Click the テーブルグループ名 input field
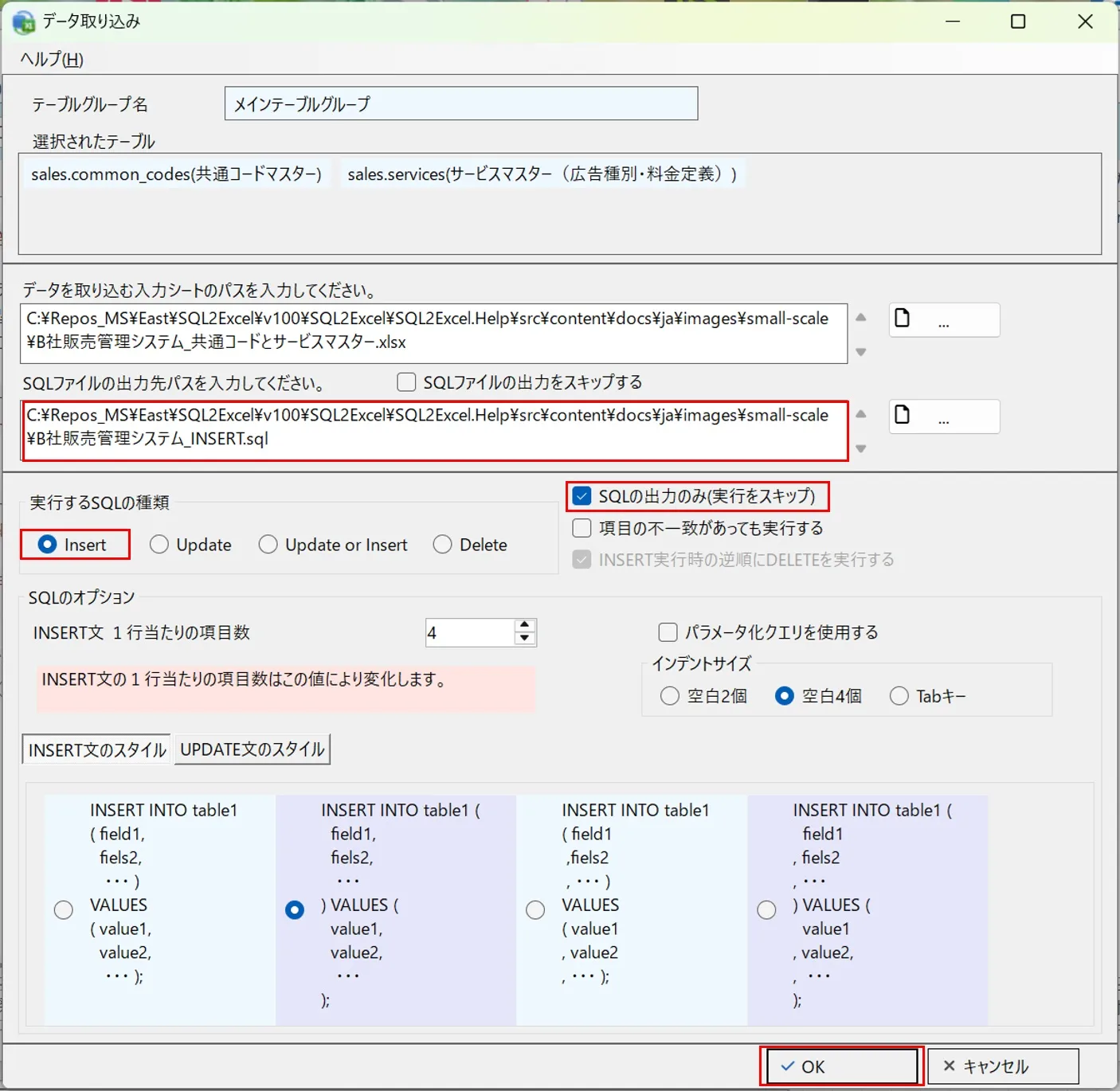Image resolution: width=1120 pixels, height=1091 pixels. click(461, 104)
